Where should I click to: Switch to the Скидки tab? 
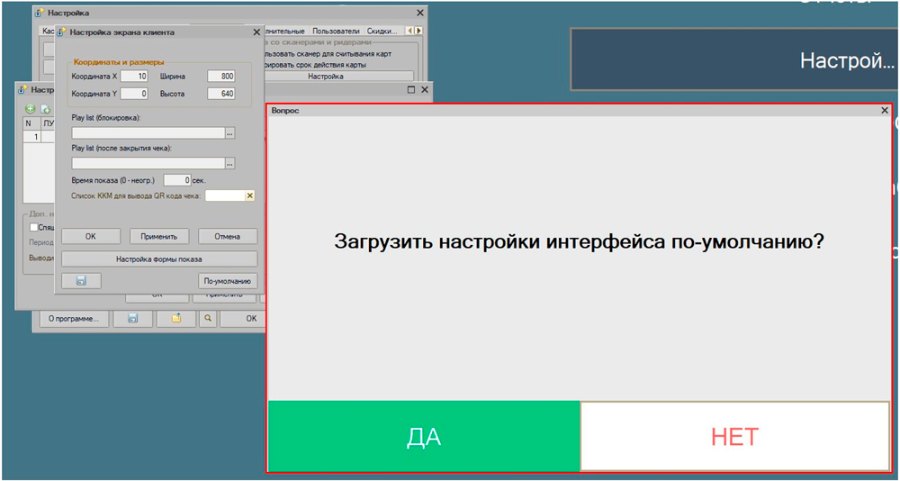pyautogui.click(x=382, y=31)
